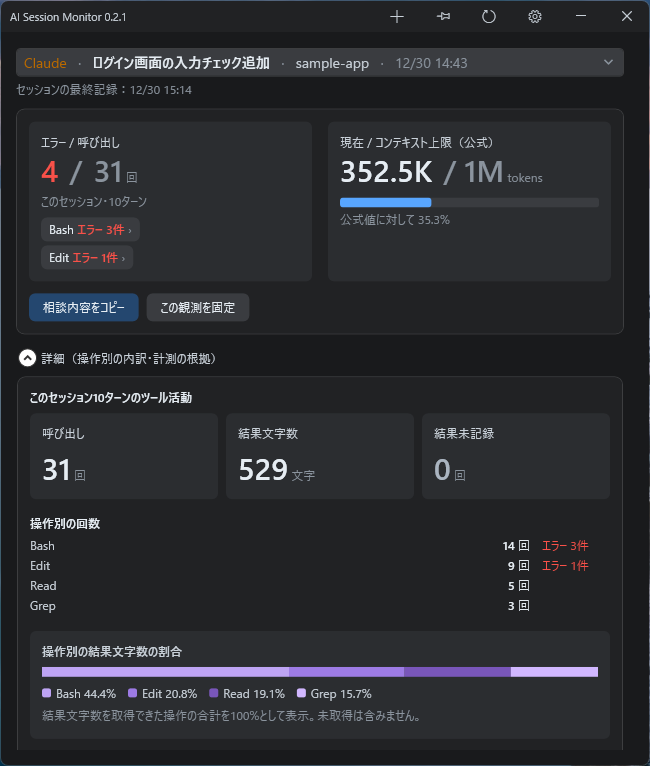This screenshot has height=766, width=650.
Task: Click the 352.5K token value
Action: tap(386, 172)
